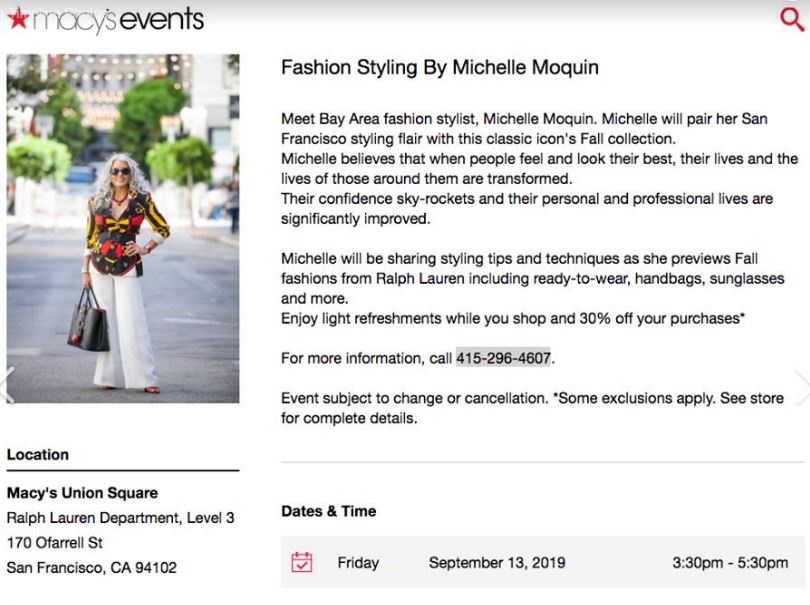Click the highlighted phone number 415-296-4607
Viewport: 810px width, 605px height.
pos(503,358)
